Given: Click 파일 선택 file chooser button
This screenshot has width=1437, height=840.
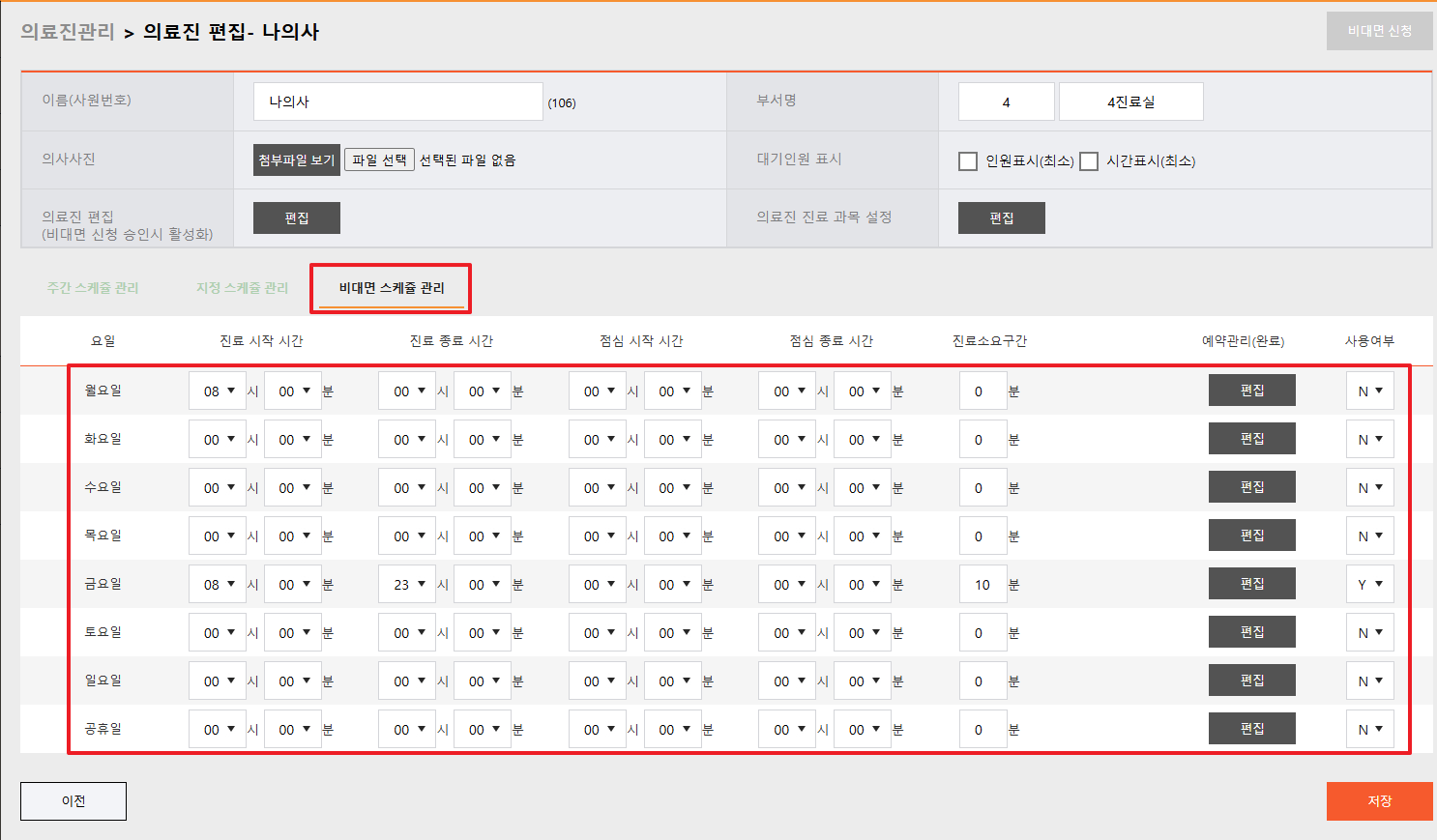Looking at the screenshot, I should tap(379, 160).
